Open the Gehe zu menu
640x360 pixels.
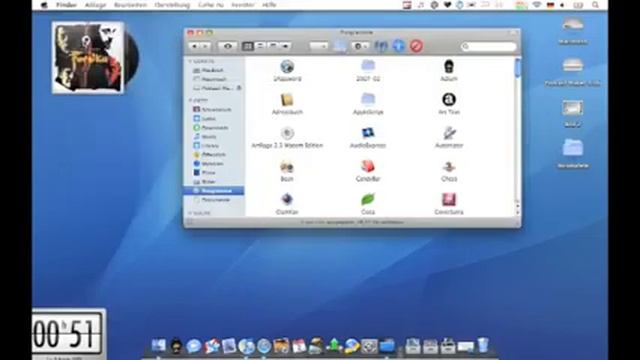211,5
